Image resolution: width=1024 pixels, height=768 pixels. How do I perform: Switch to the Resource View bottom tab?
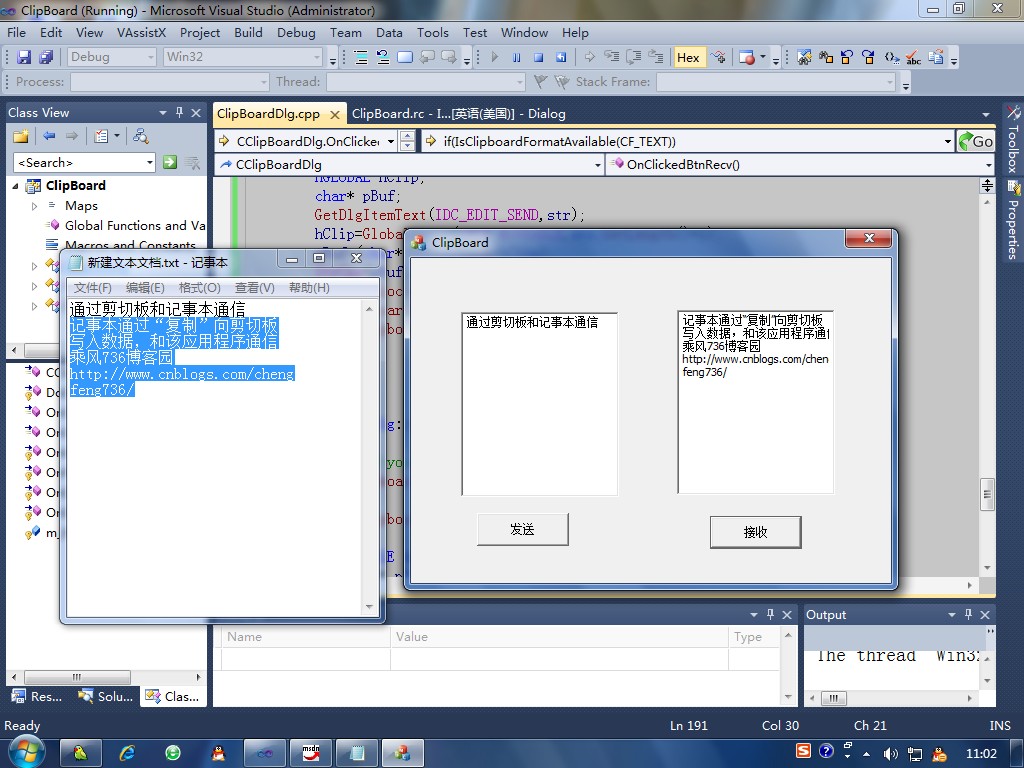click(38, 696)
